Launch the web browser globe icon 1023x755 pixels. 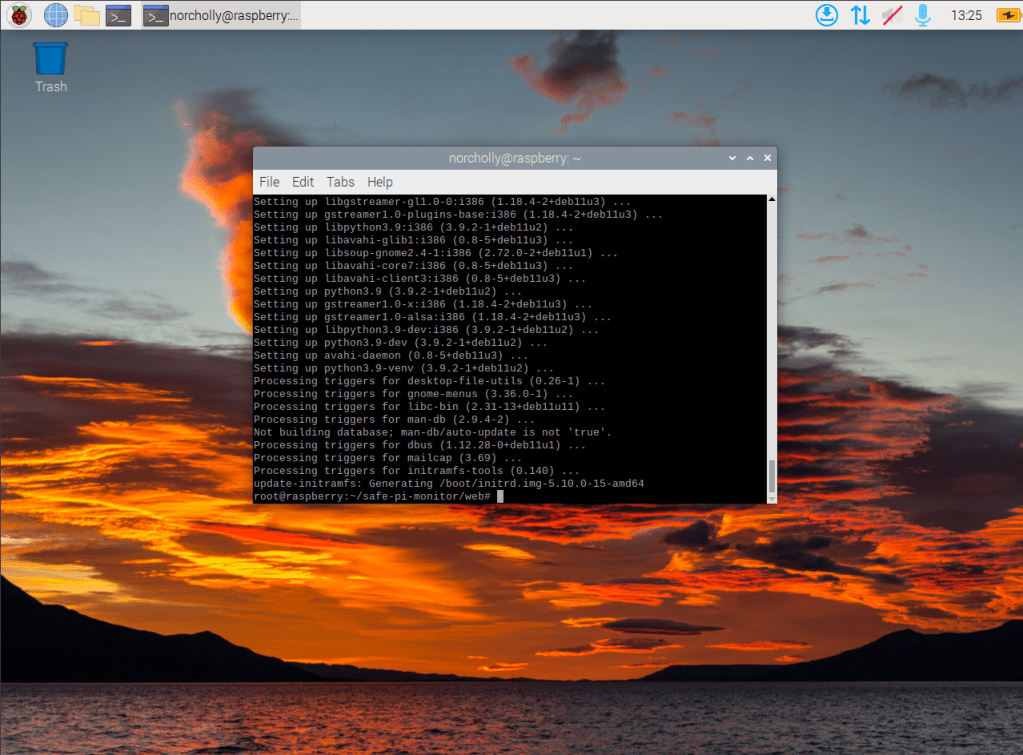56,15
